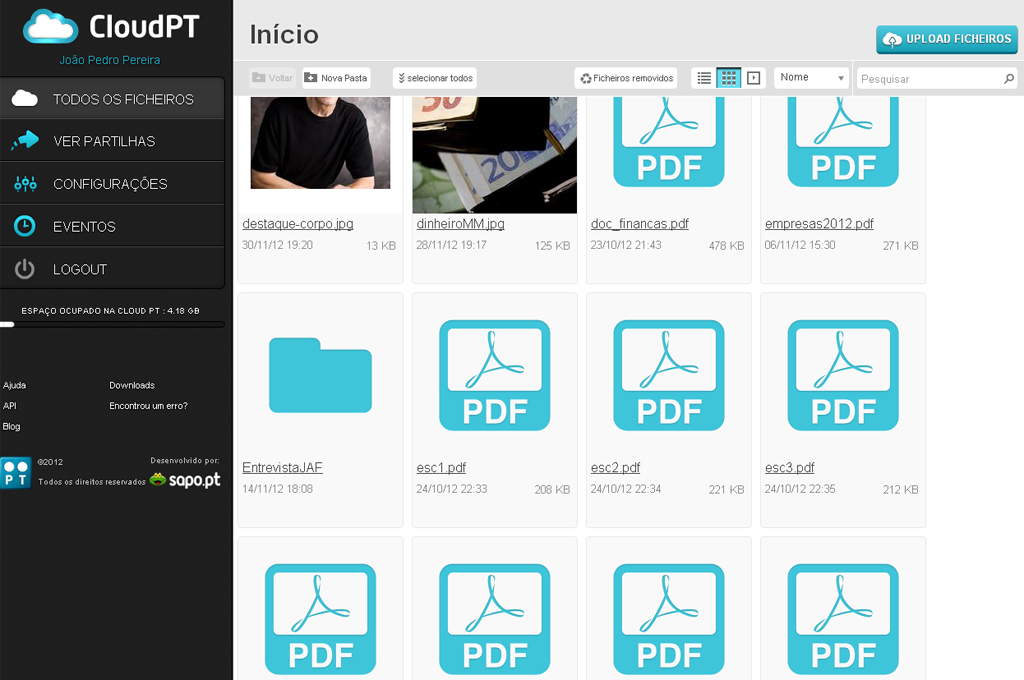Click the search magnifier icon

point(1008,78)
